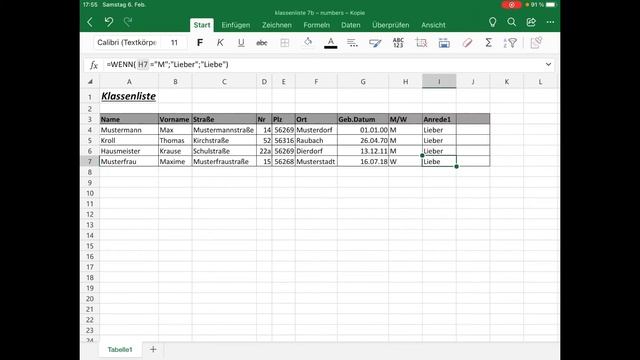Tap the workbook title klassenliste 7b

(320, 13)
